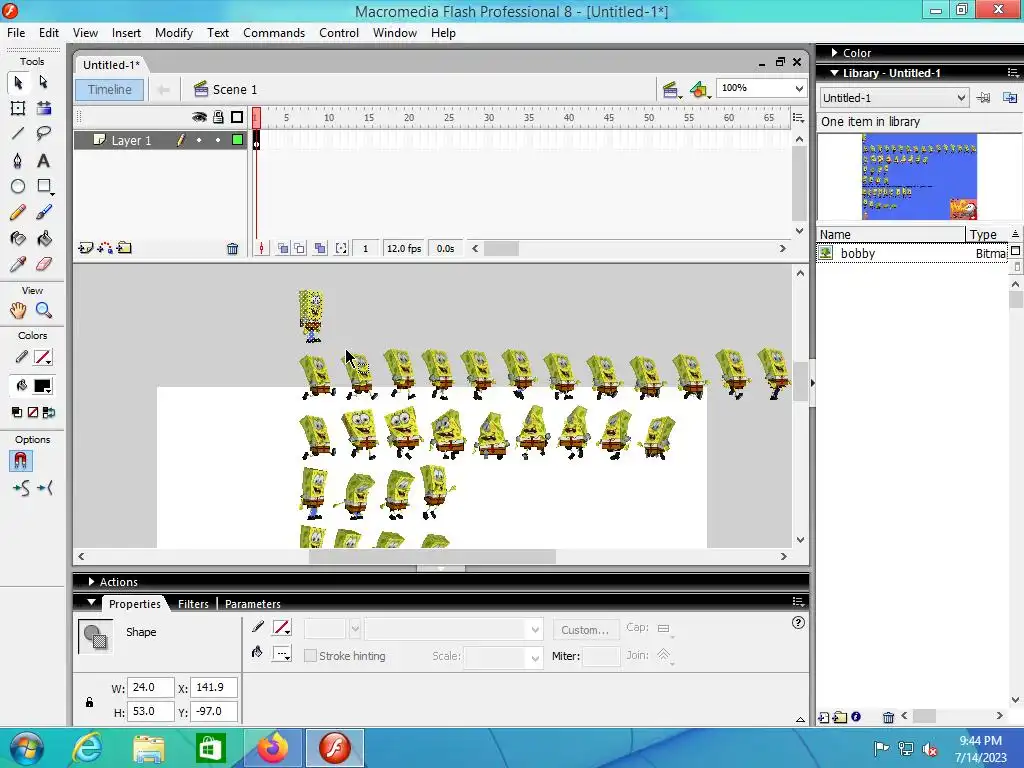Click Add Motion Guide icon
The width and height of the screenshot is (1024, 768).
104,248
